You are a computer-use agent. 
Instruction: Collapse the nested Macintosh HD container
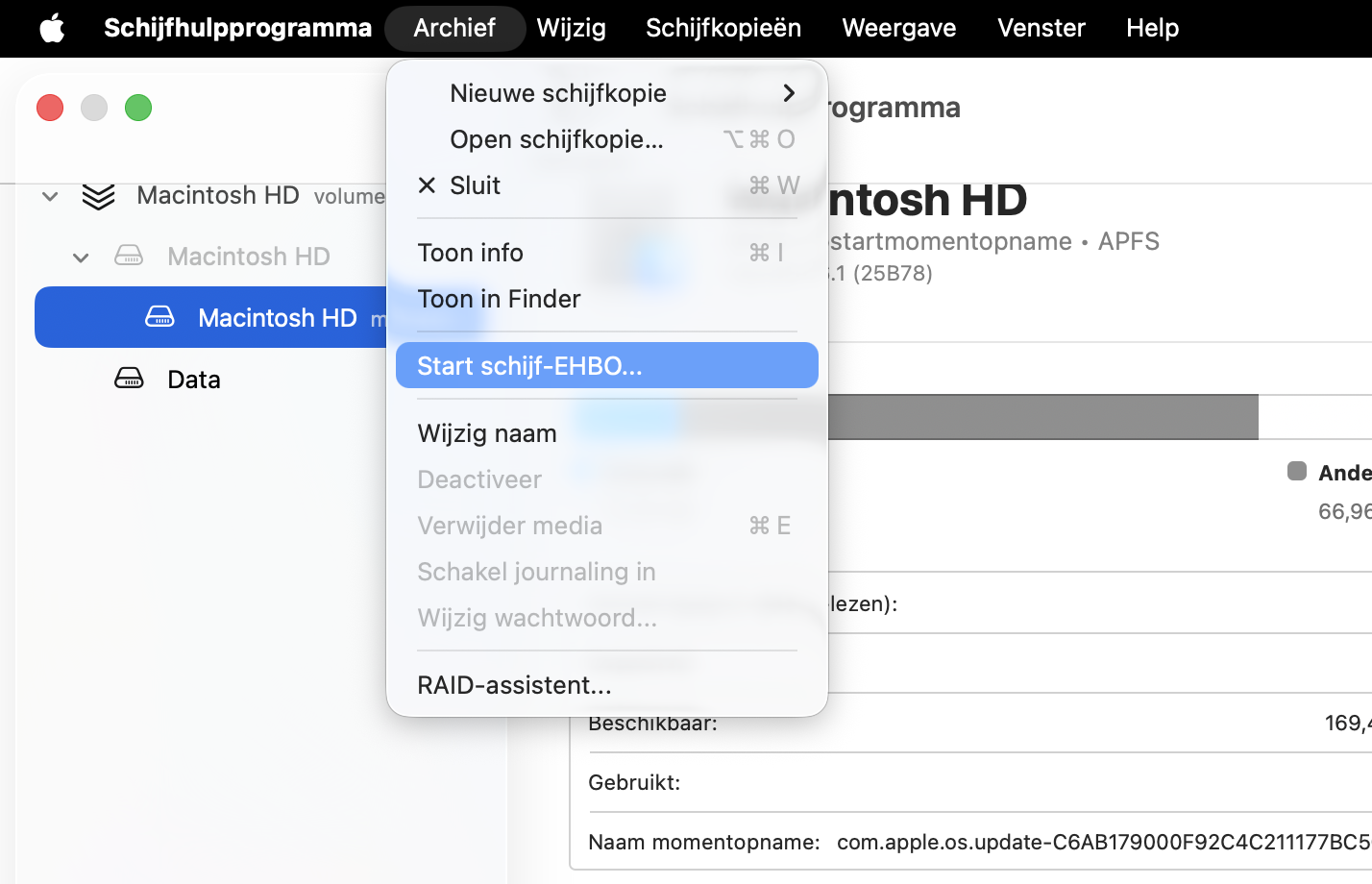(81, 258)
